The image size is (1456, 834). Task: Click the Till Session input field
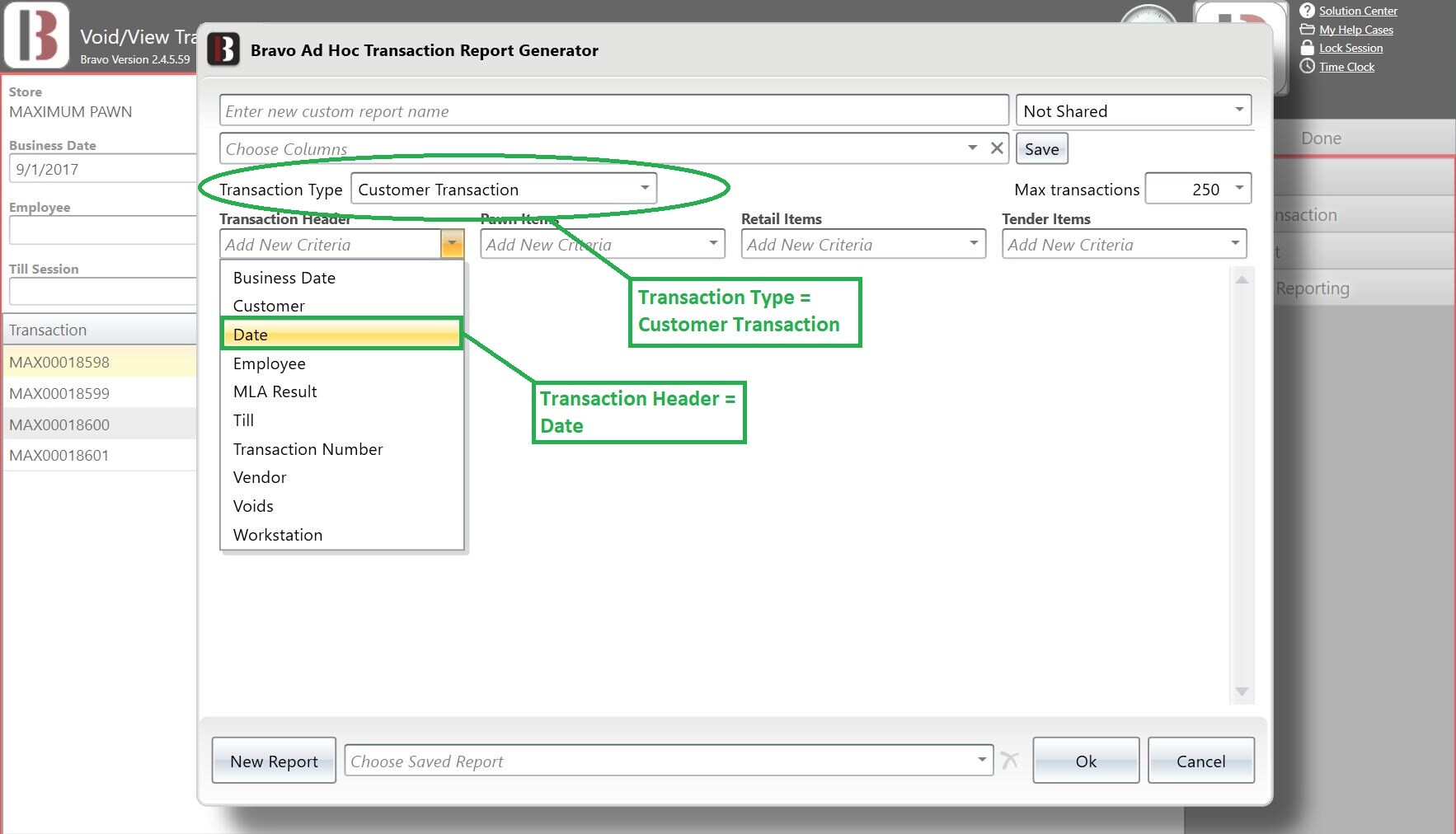(x=102, y=291)
